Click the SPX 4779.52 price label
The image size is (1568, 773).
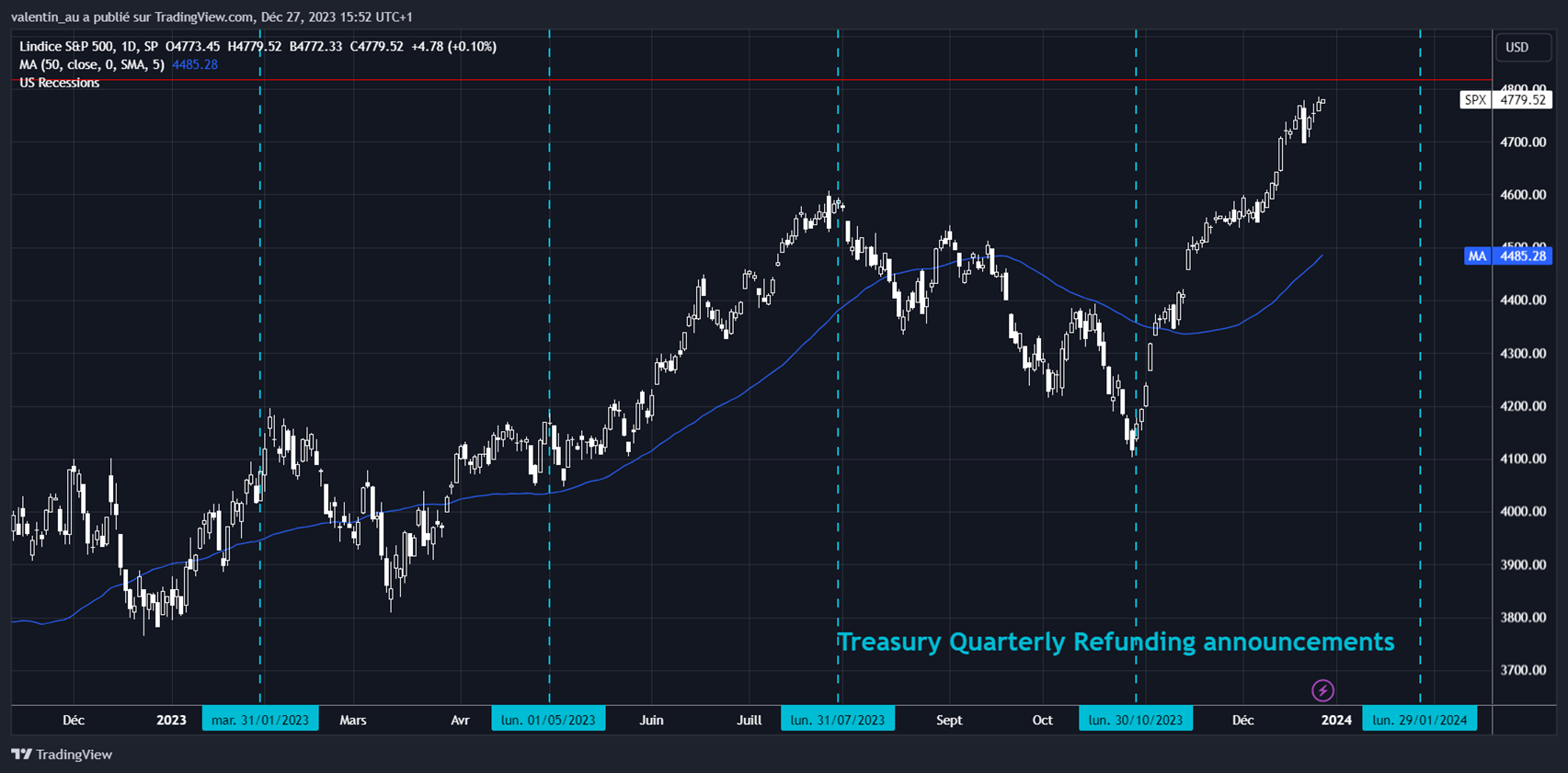pyautogui.click(x=1505, y=100)
